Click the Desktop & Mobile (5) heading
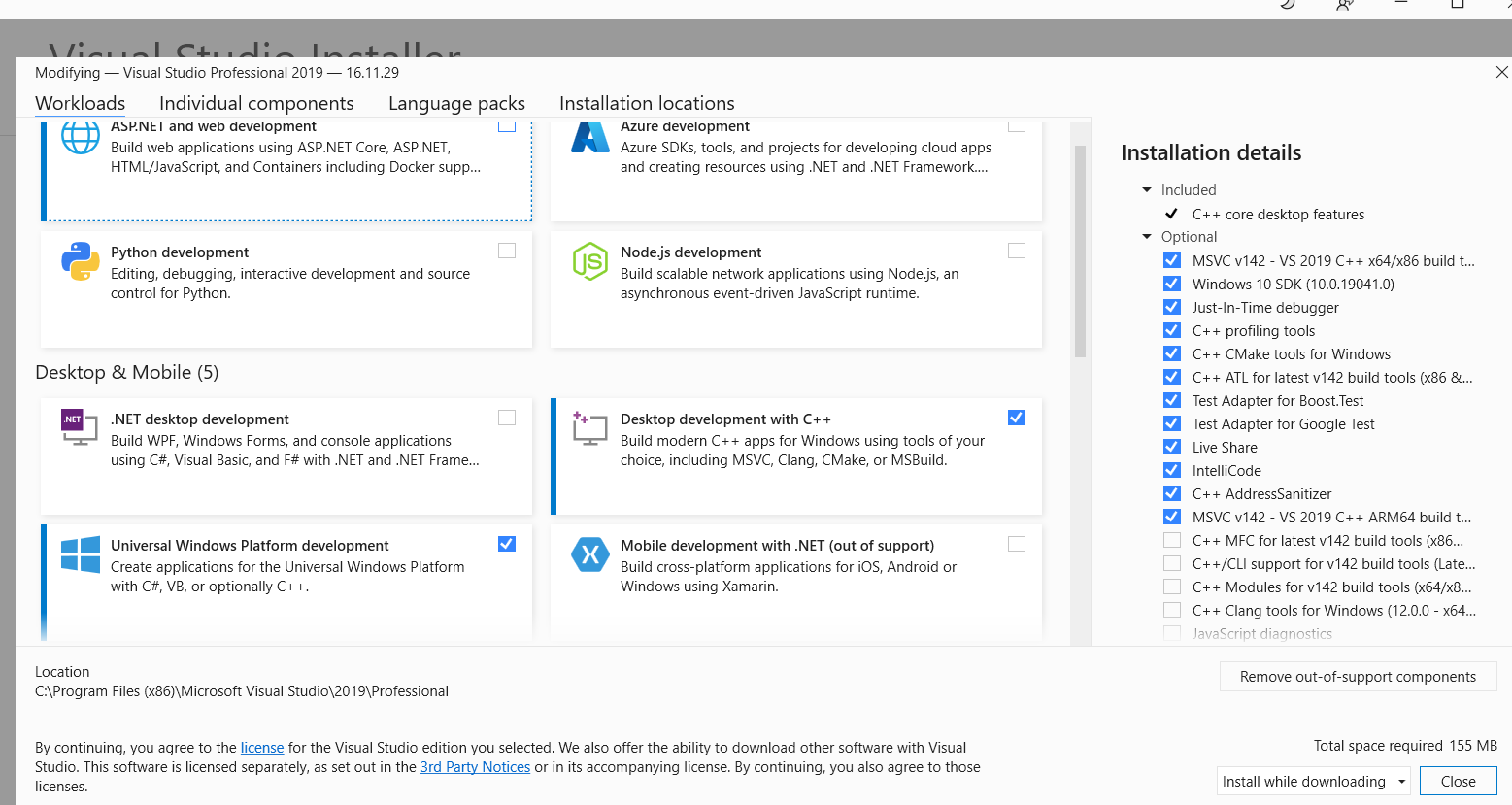Image resolution: width=1512 pixels, height=805 pixels. 127,373
